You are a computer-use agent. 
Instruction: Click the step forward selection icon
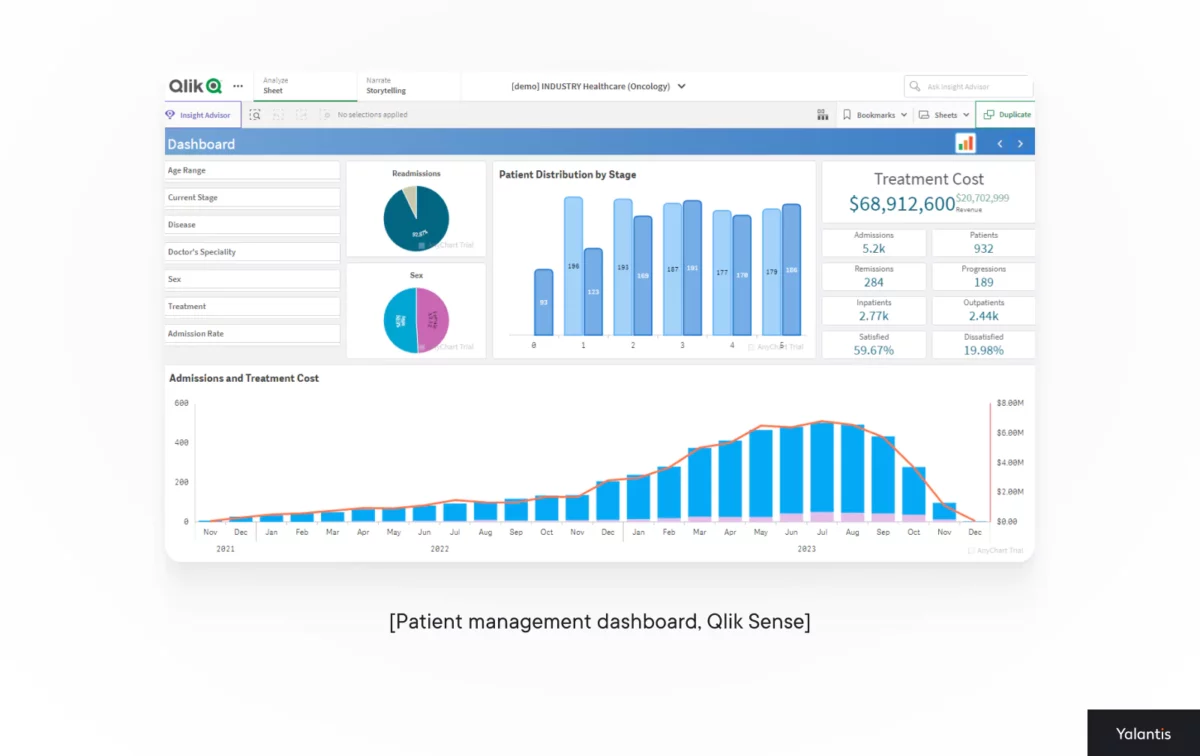(301, 114)
